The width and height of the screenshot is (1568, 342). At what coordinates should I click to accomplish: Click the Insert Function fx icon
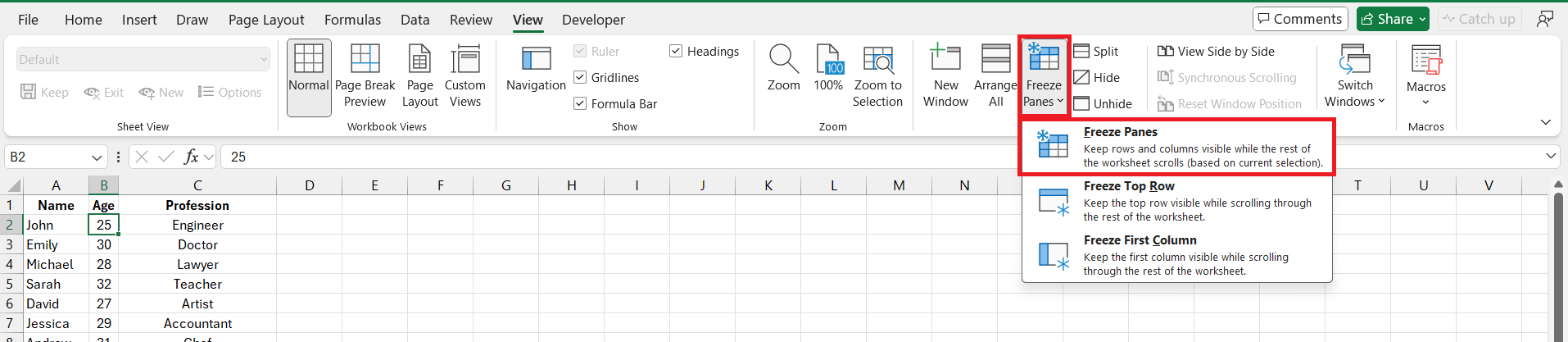tap(192, 157)
